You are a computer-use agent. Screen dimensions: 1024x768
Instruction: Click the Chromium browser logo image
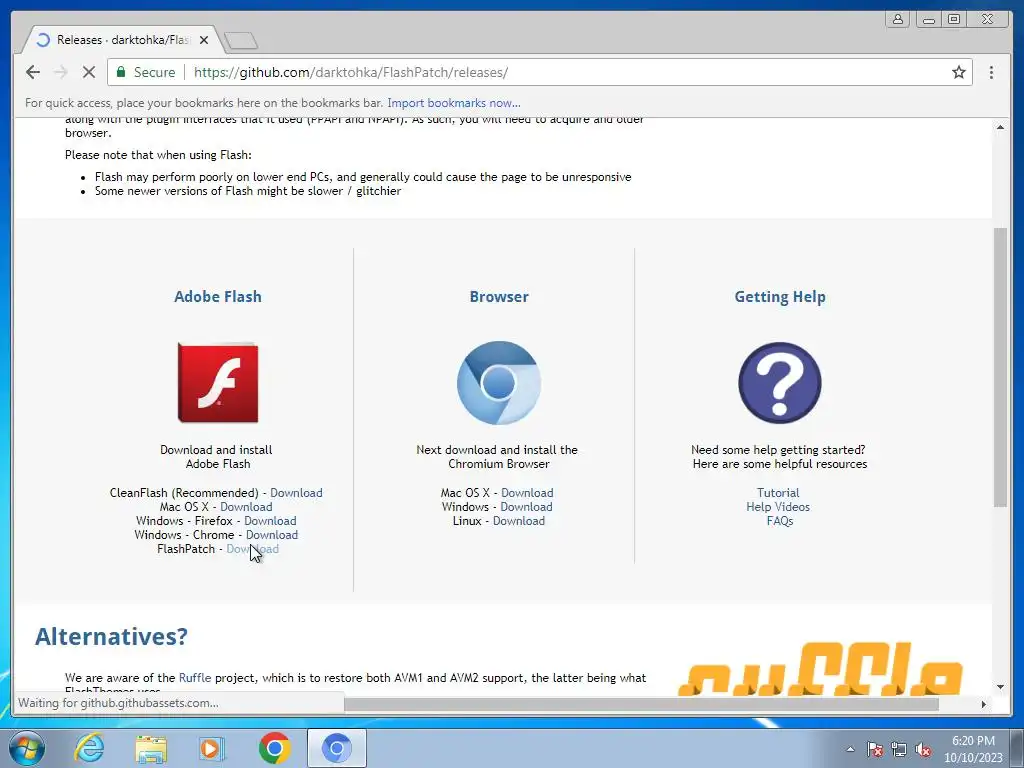click(x=498, y=383)
